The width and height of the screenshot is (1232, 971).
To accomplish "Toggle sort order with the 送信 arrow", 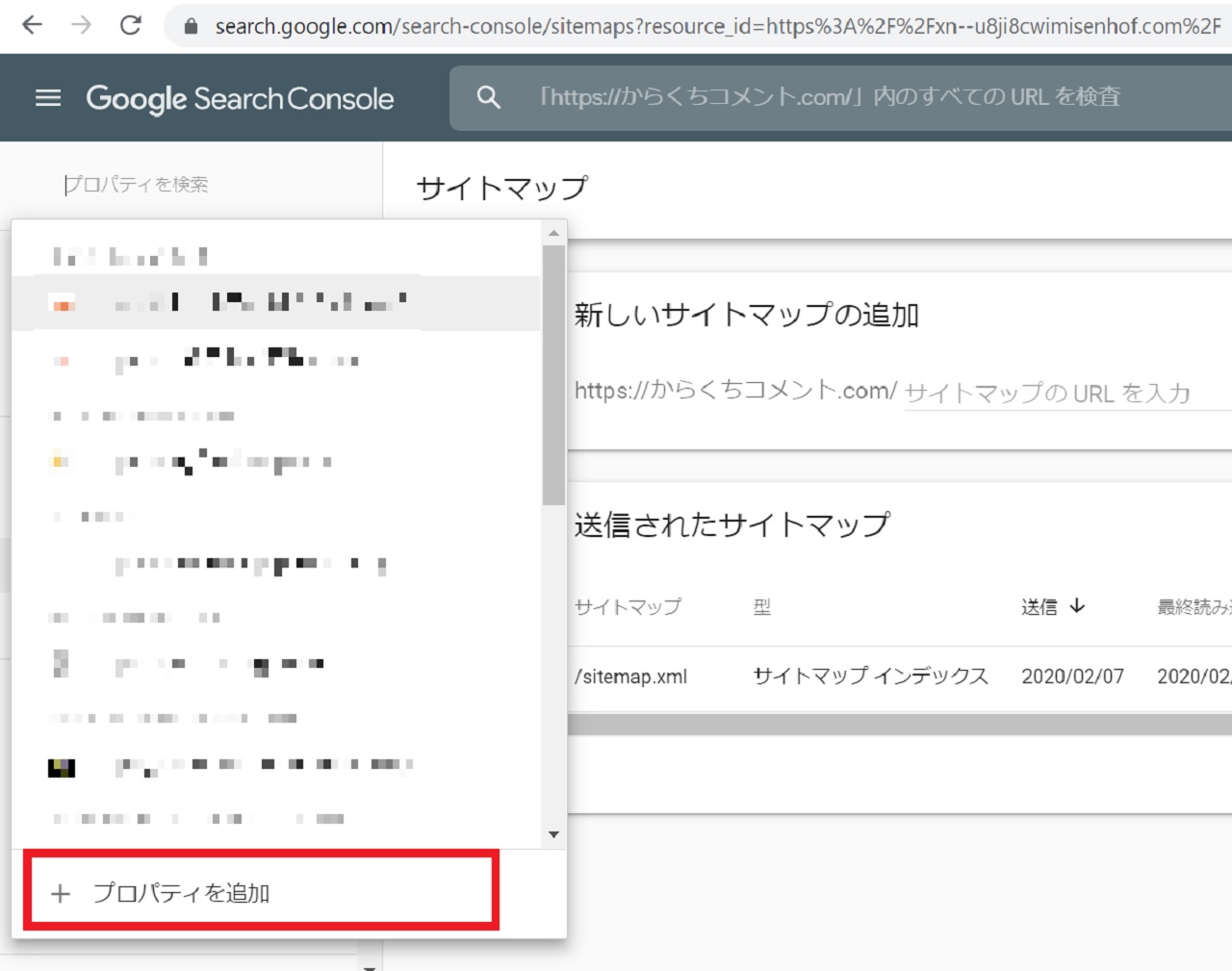I will pyautogui.click(x=1077, y=606).
